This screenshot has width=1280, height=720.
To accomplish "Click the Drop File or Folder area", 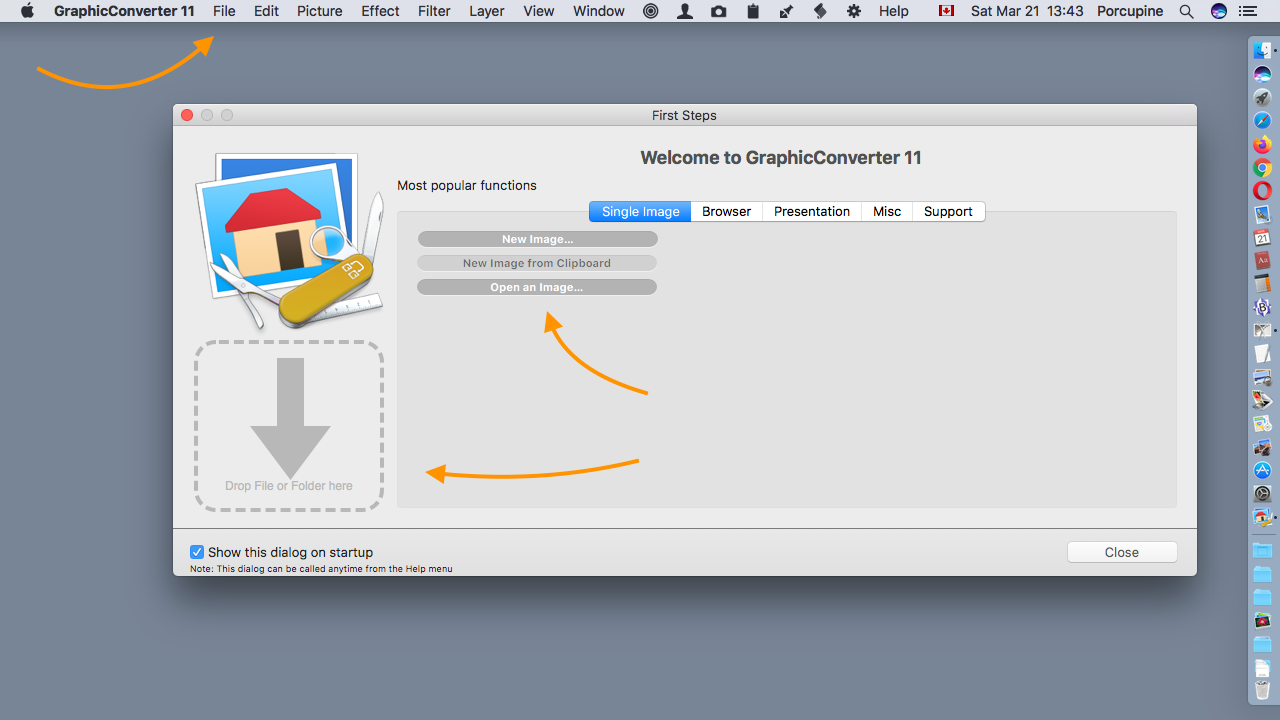I will click(289, 426).
